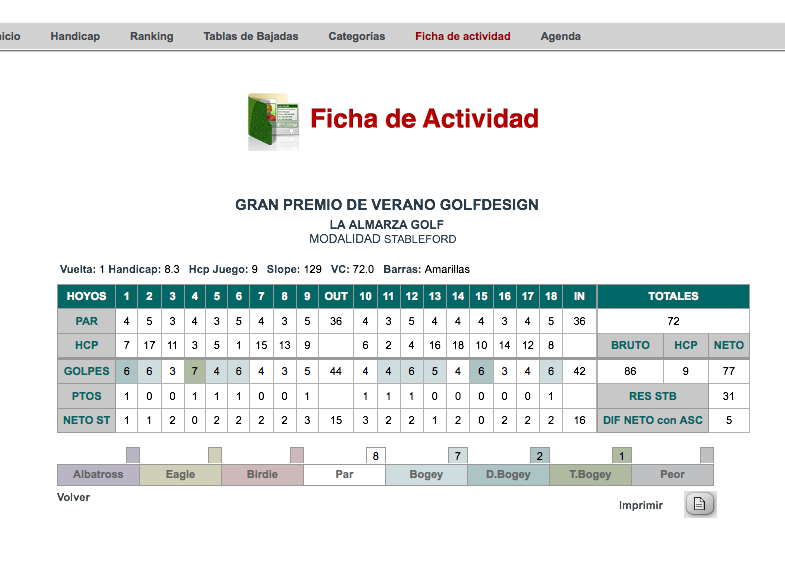Open Tablas de Bajadas menu item
Screen dimensions: 785x575
pos(251,36)
